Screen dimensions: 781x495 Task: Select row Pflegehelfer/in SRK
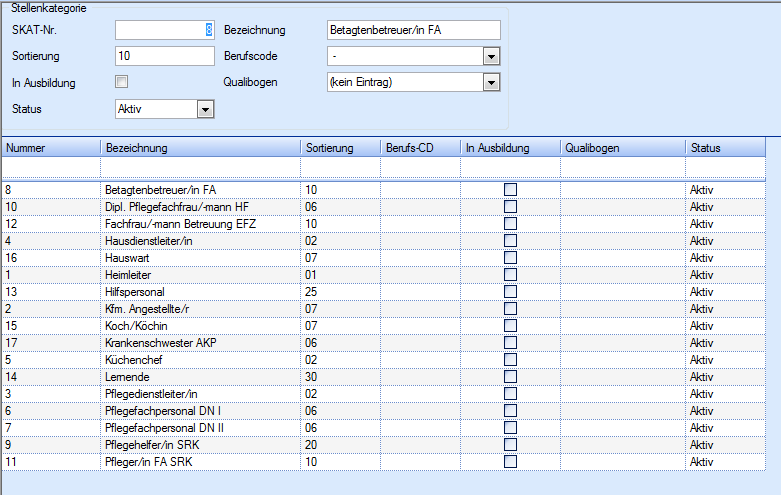384,445
